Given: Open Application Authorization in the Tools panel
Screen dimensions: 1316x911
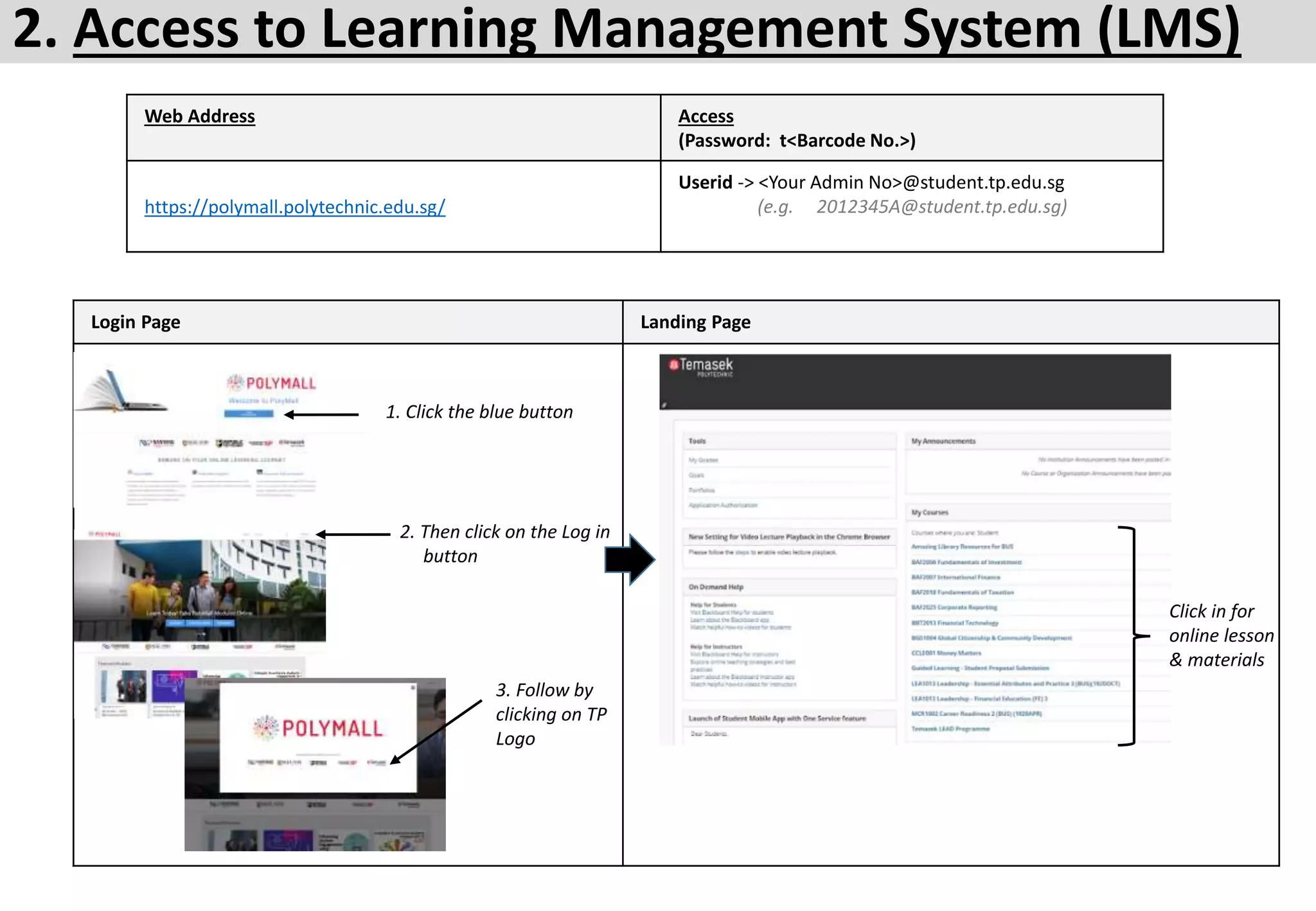Looking at the screenshot, I should [723, 506].
